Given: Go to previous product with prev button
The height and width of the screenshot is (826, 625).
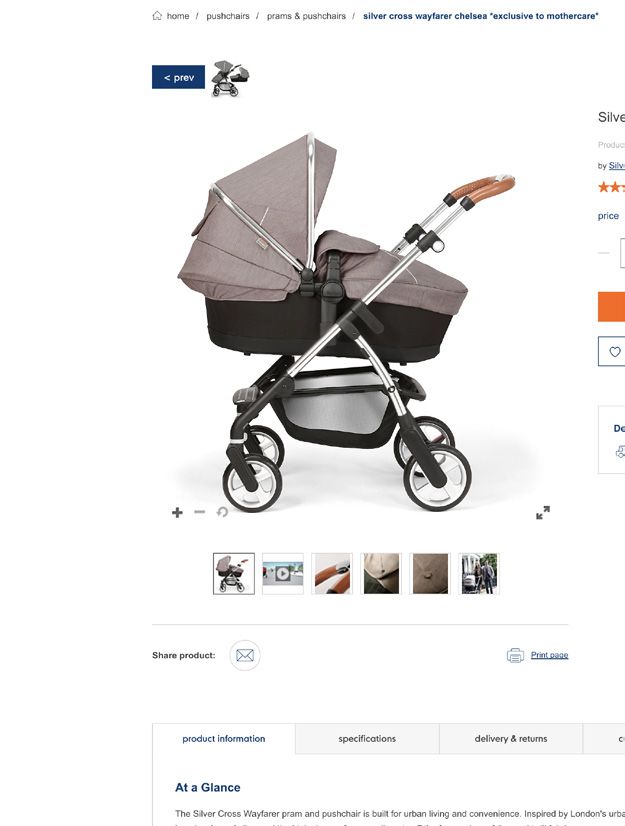Looking at the screenshot, I should (178, 77).
